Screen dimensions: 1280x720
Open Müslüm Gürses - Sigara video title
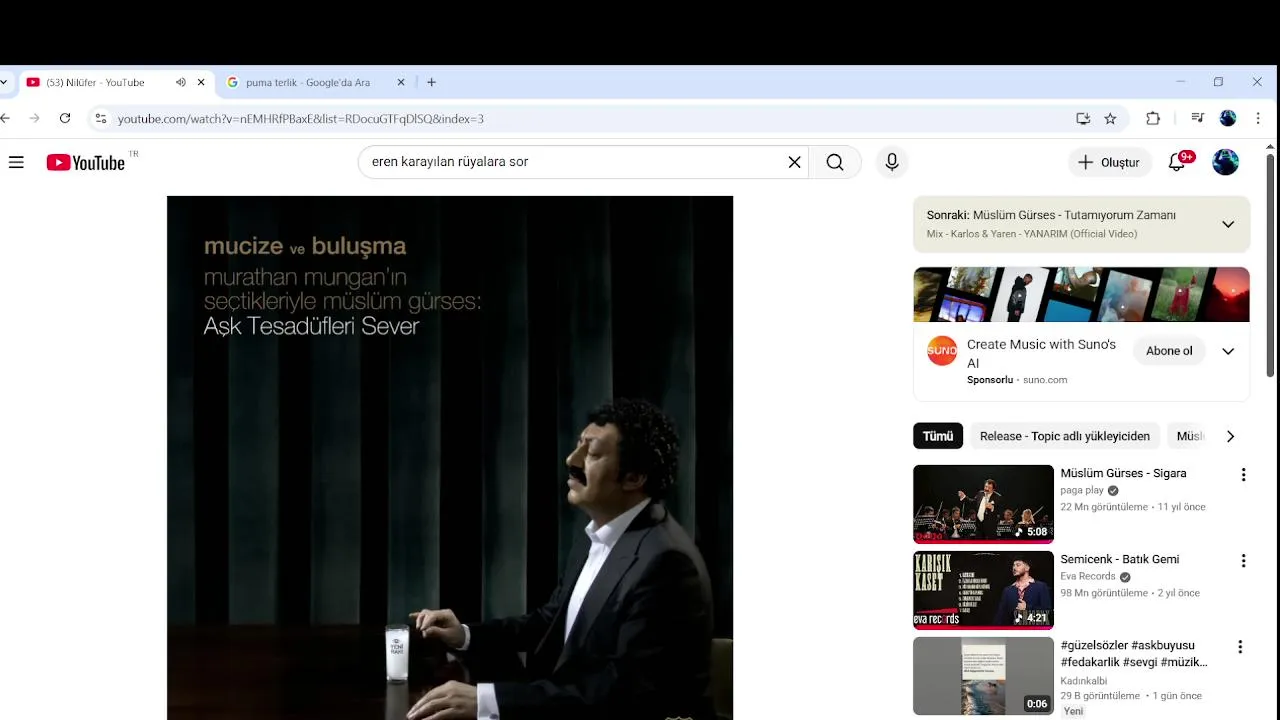pos(1123,473)
